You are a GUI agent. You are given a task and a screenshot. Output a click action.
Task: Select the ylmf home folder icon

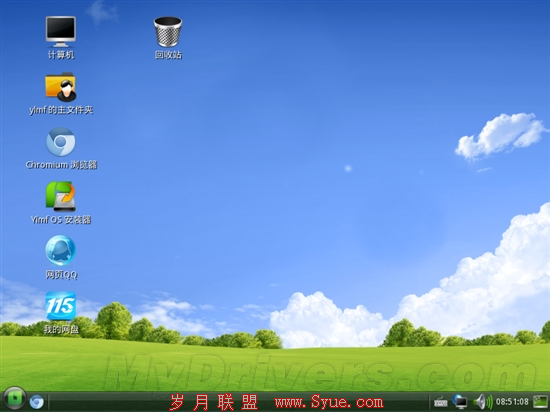coord(61,87)
